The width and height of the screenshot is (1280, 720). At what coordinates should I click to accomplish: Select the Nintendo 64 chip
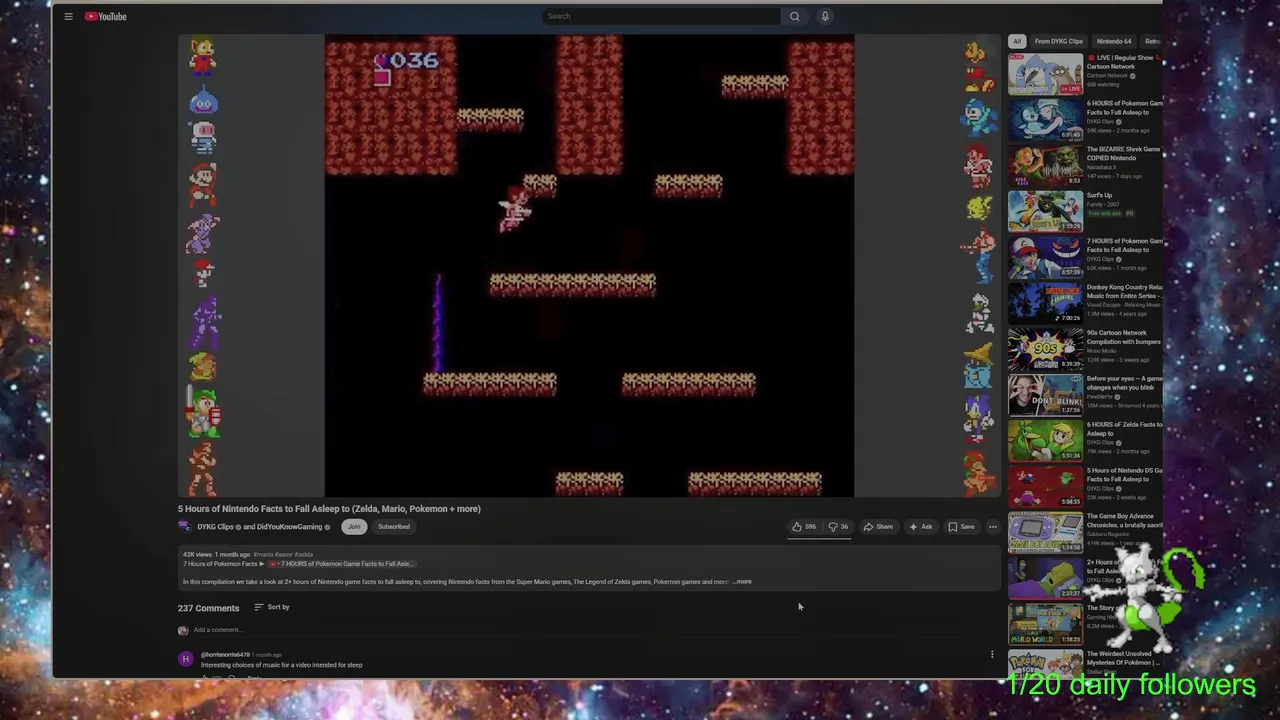click(x=1113, y=41)
